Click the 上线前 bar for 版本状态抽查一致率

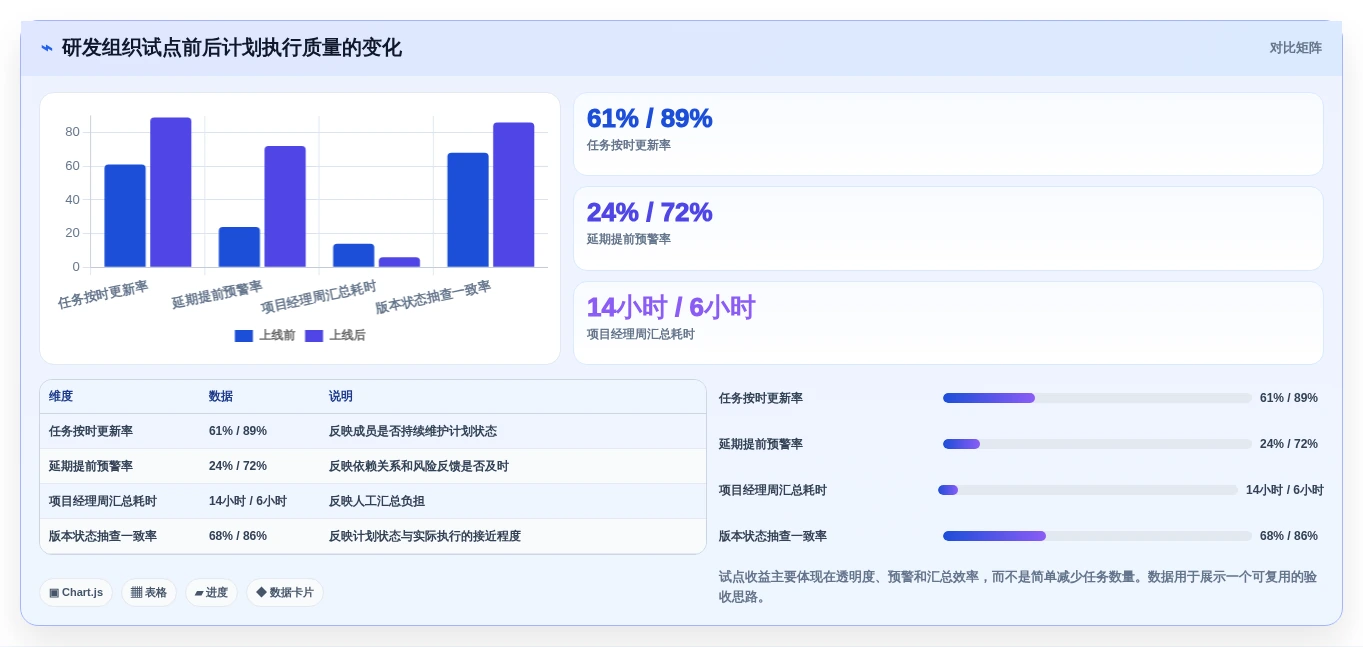pos(468,210)
